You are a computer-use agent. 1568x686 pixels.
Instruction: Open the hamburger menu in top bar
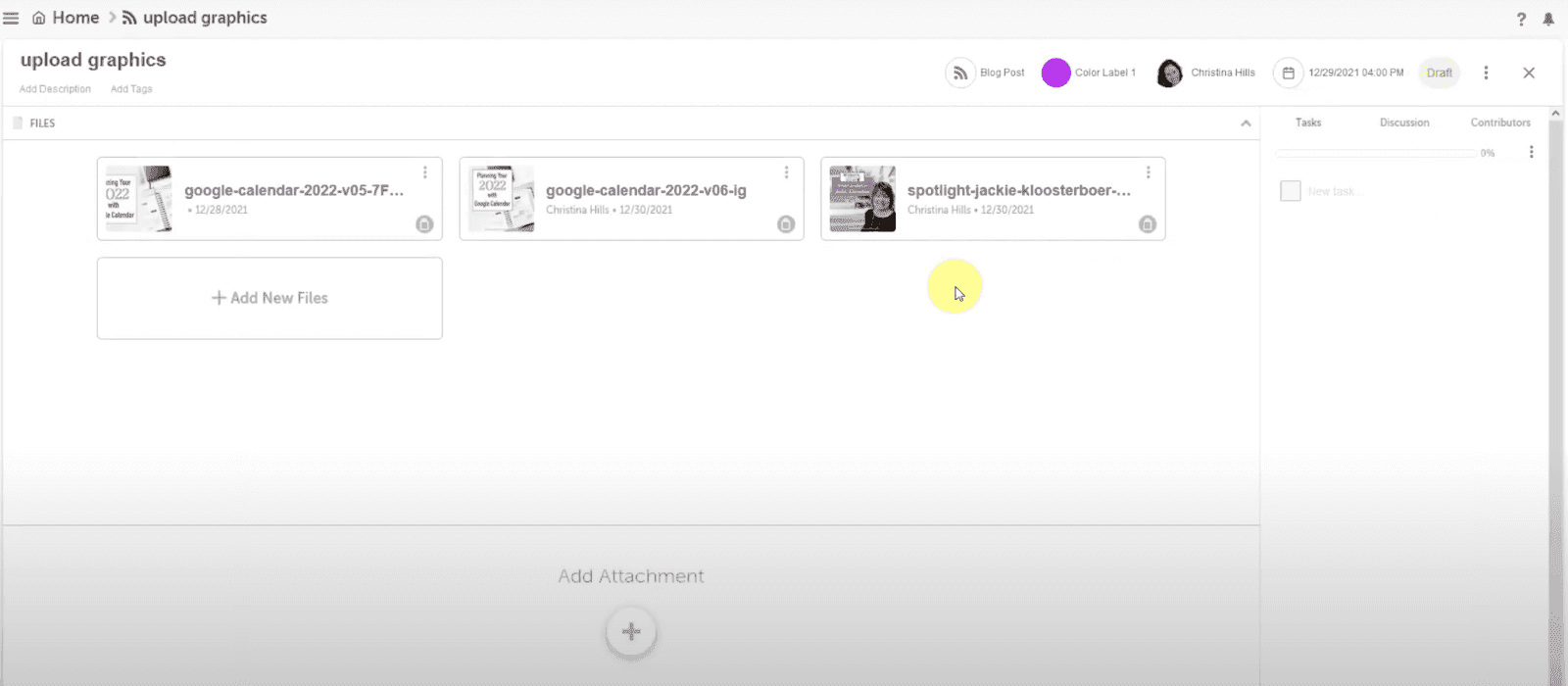click(x=11, y=19)
